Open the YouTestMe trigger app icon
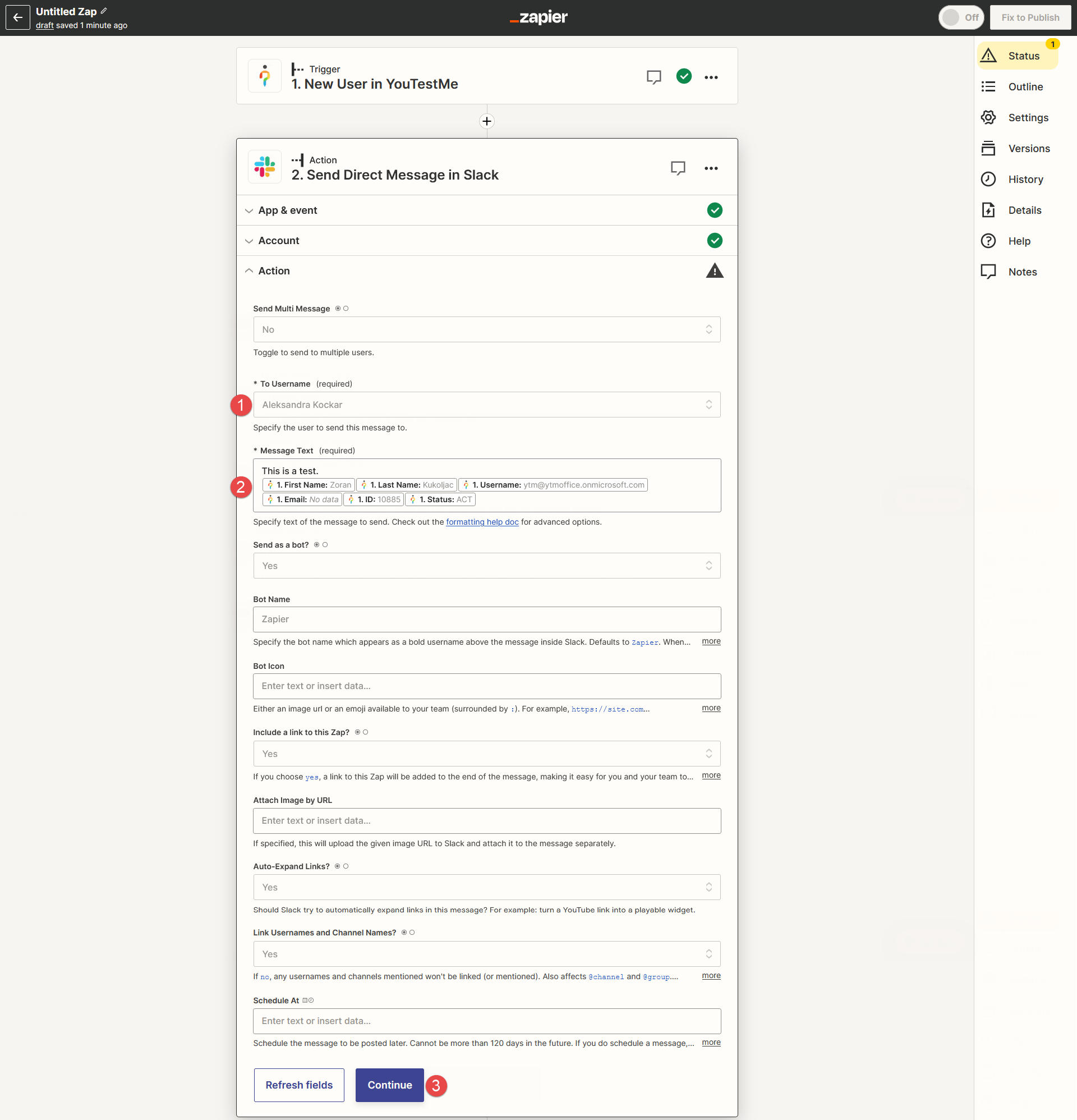 [x=265, y=76]
